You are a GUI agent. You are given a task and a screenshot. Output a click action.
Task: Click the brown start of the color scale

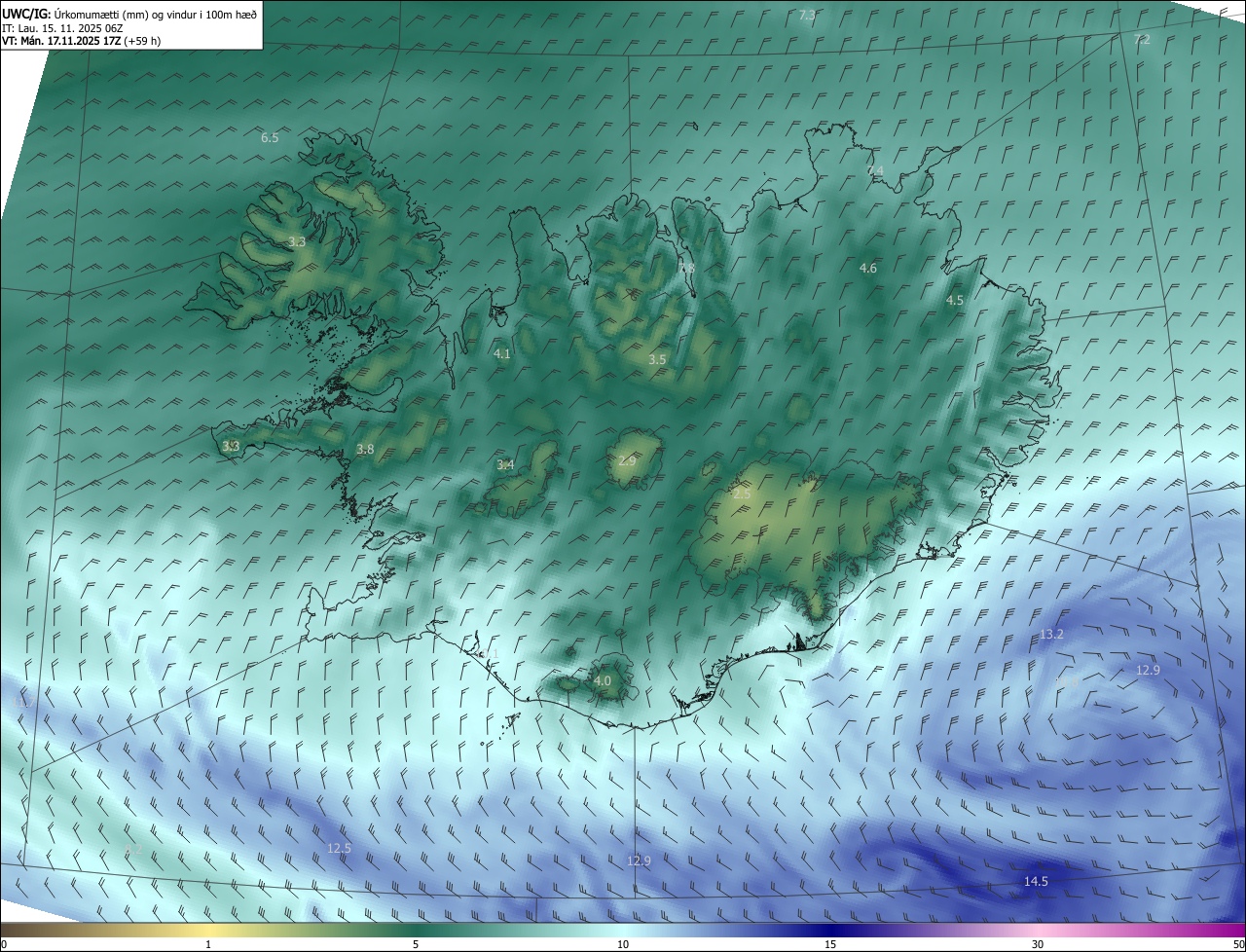[x=10, y=930]
